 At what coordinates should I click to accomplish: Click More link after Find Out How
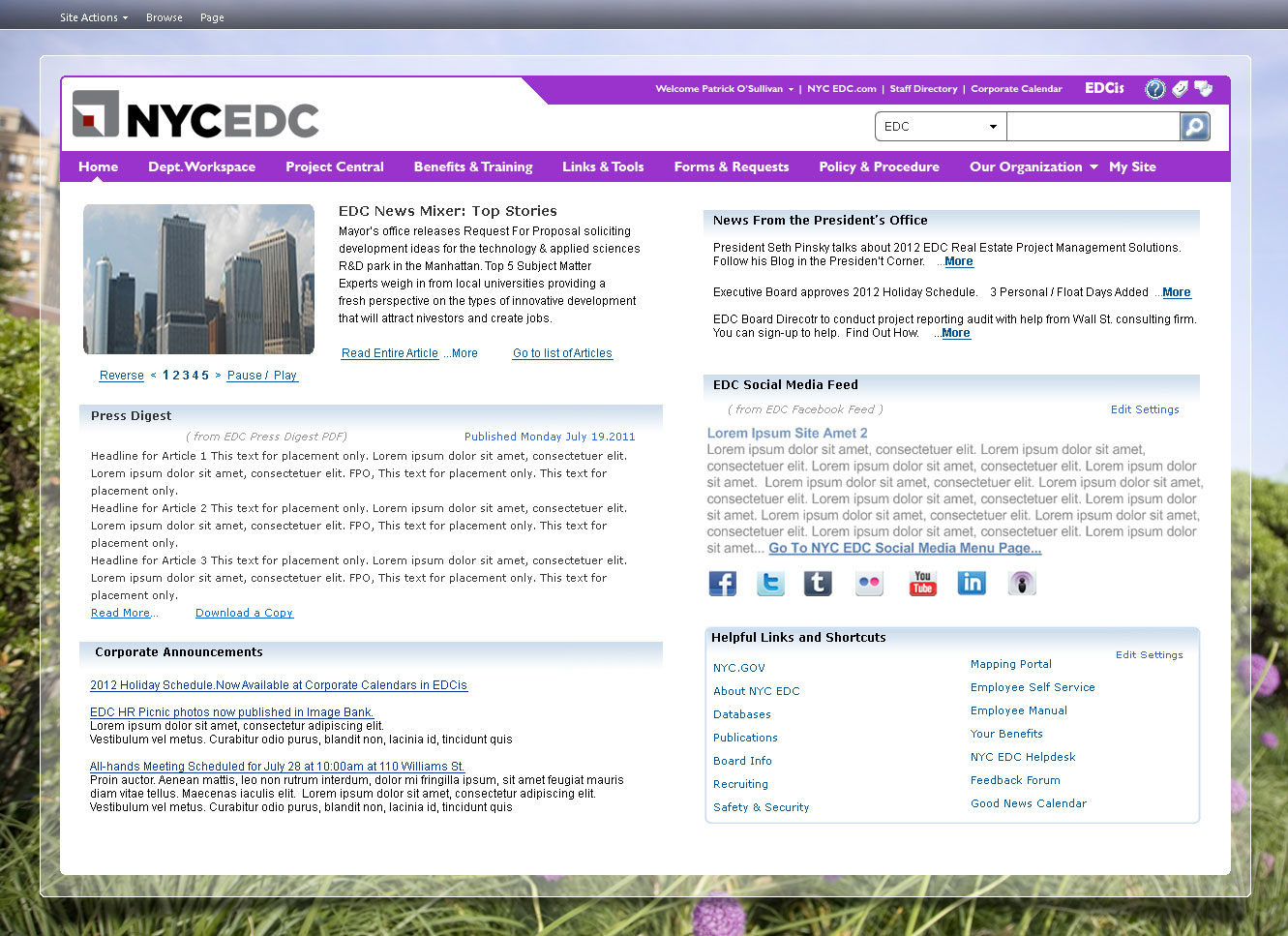[x=956, y=333]
